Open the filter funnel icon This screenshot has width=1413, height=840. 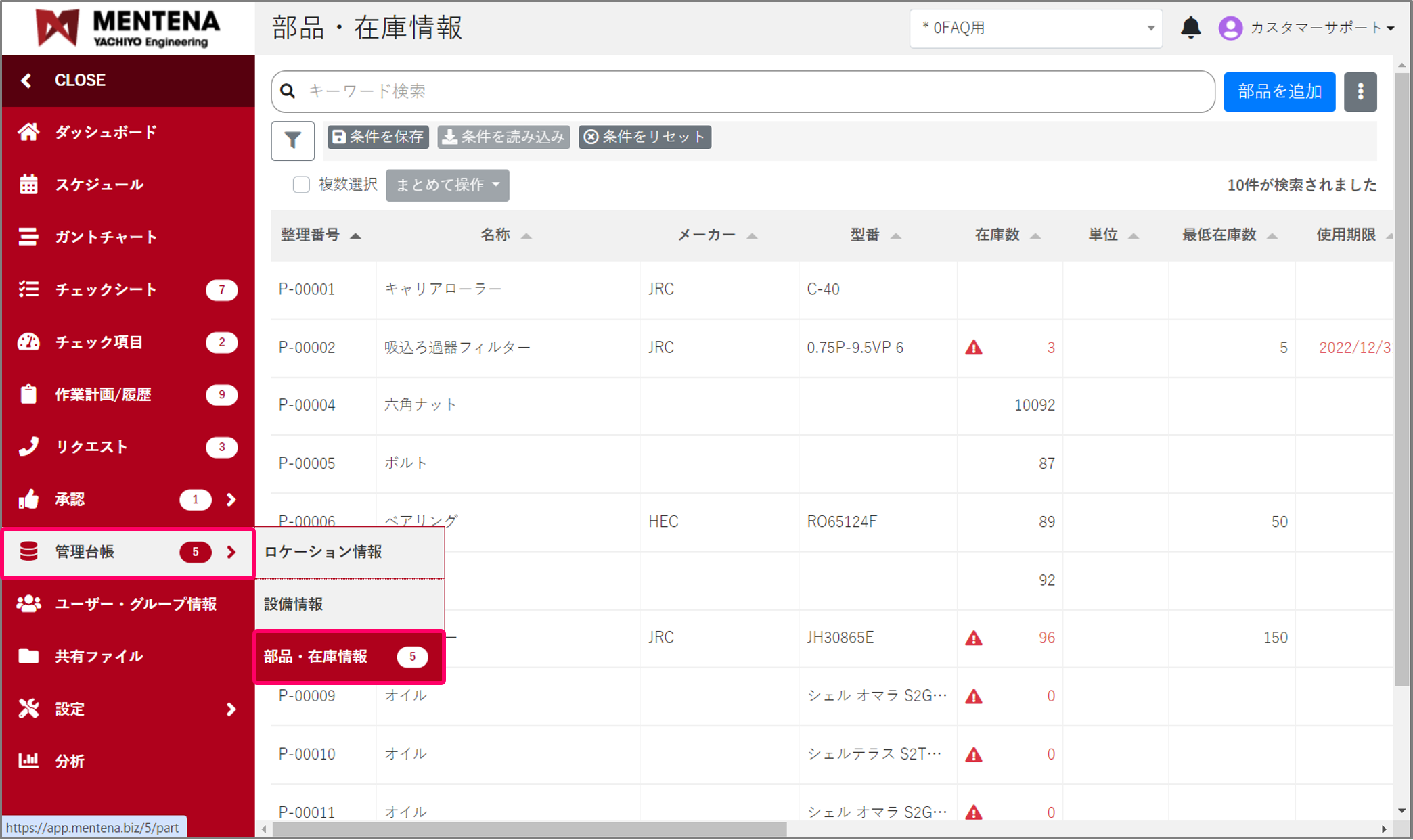pos(292,141)
